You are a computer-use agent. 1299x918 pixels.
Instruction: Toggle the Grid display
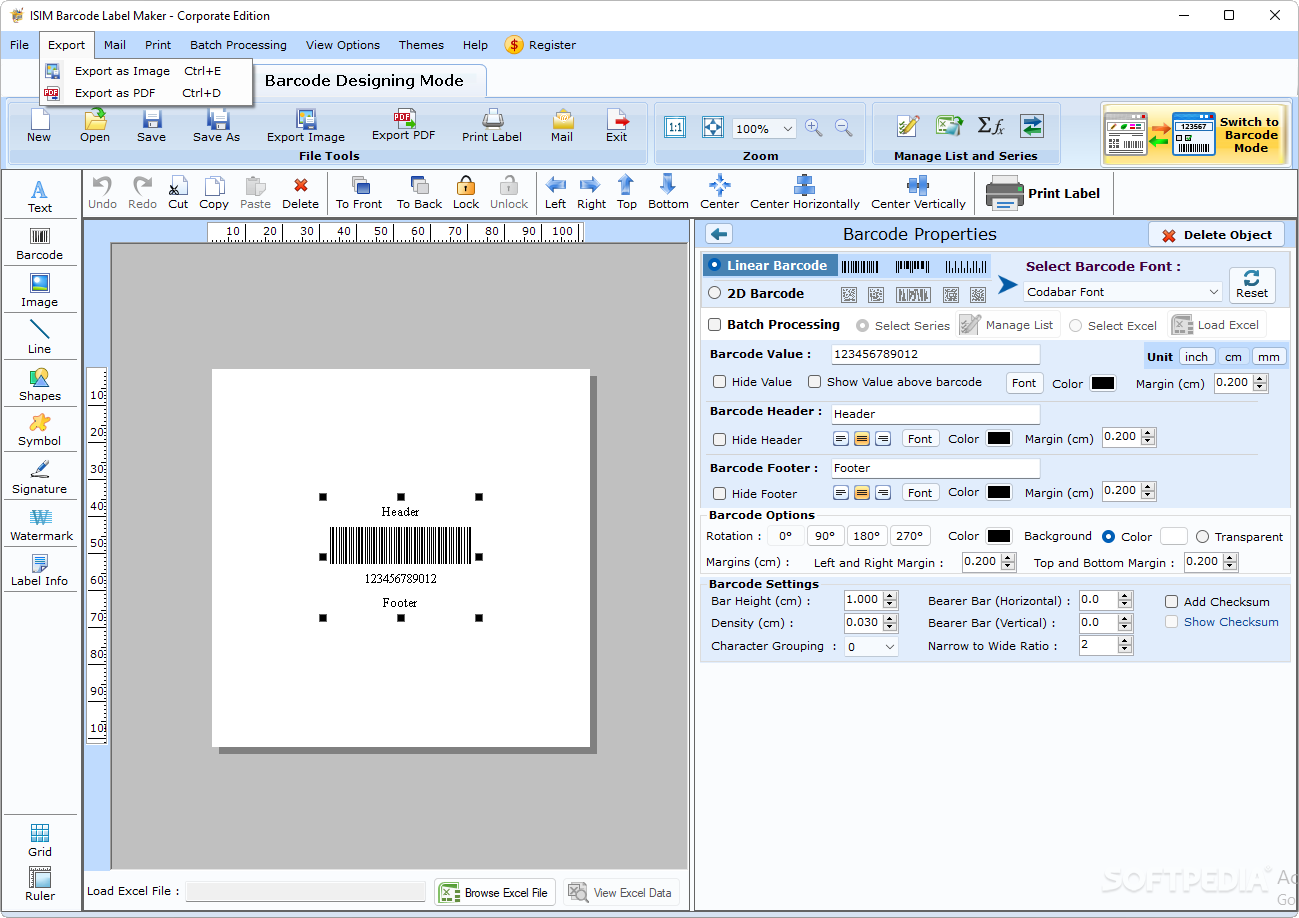click(x=40, y=840)
